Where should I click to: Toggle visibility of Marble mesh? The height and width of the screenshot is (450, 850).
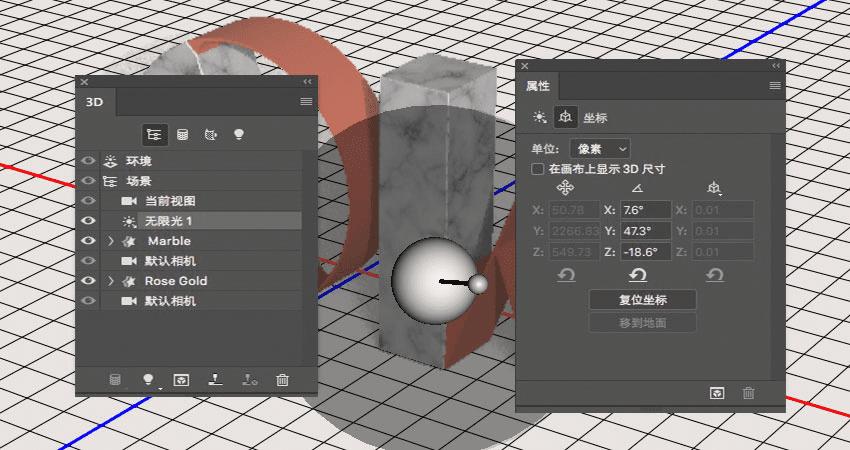(88, 241)
